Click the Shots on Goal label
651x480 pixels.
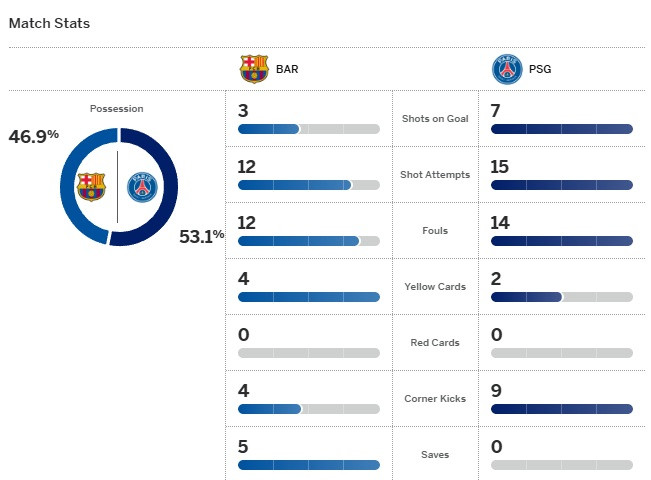[x=435, y=119]
